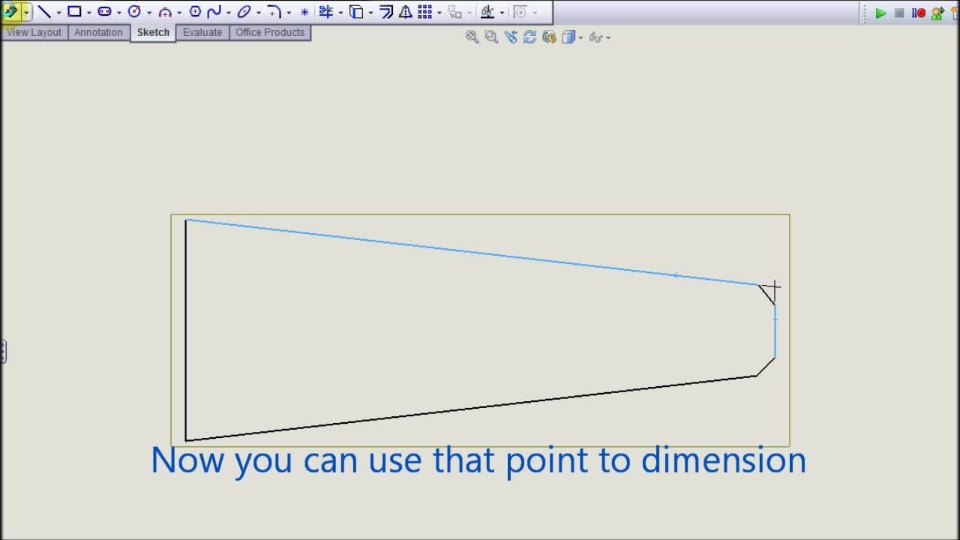Click the Display Style cube icon

tap(568, 37)
